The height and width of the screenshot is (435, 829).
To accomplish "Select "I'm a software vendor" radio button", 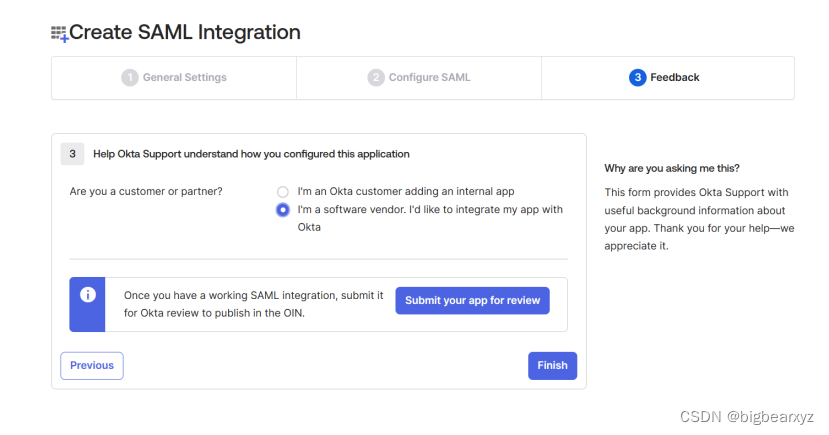I will (283, 210).
